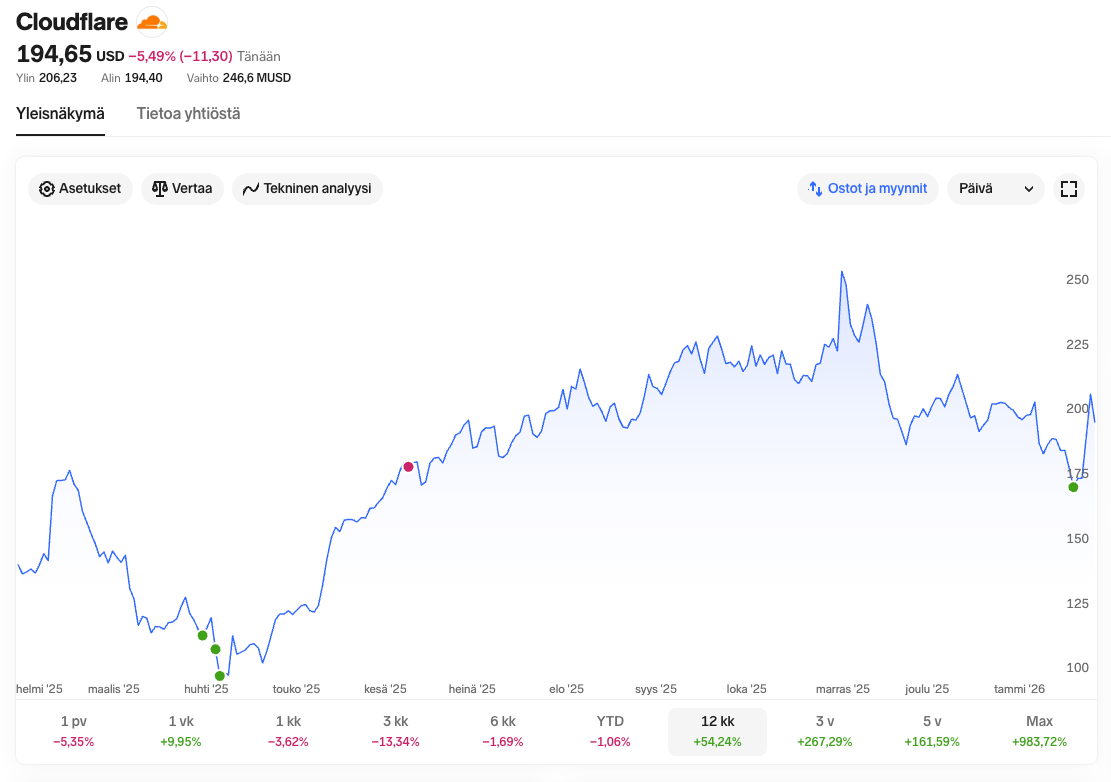Screen dimensions: 1111x782
Task: Switch to Tietoa yhtiöstä tab
Action: (x=188, y=114)
